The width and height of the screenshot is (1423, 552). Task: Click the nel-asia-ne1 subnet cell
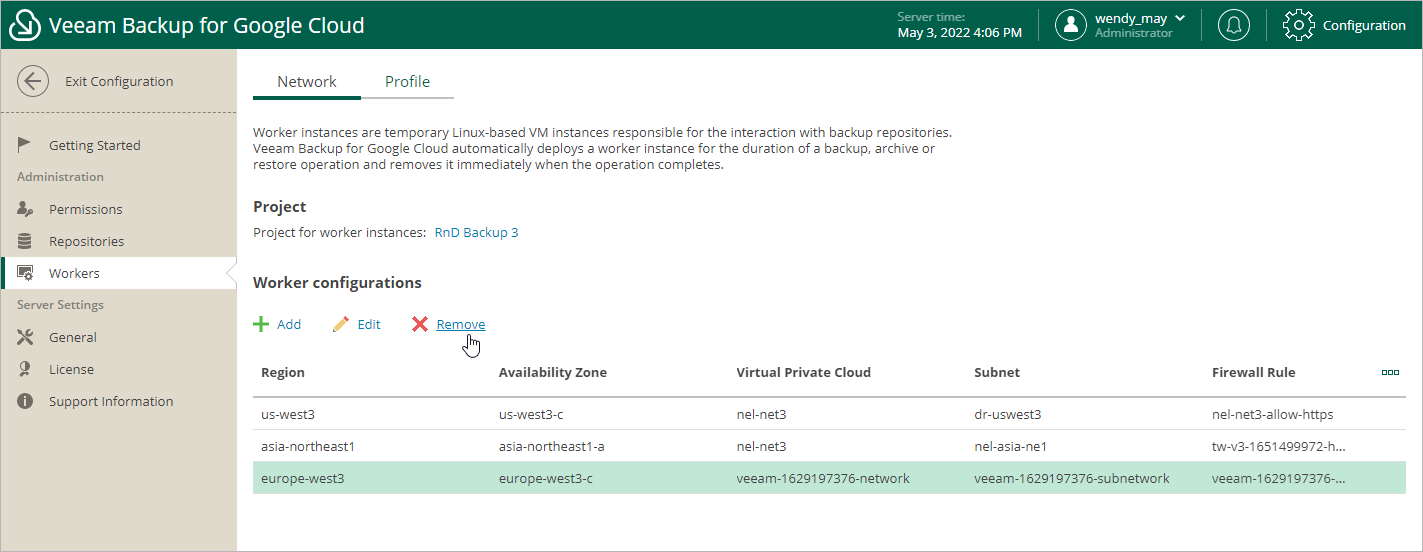pyautogui.click(x=1011, y=446)
